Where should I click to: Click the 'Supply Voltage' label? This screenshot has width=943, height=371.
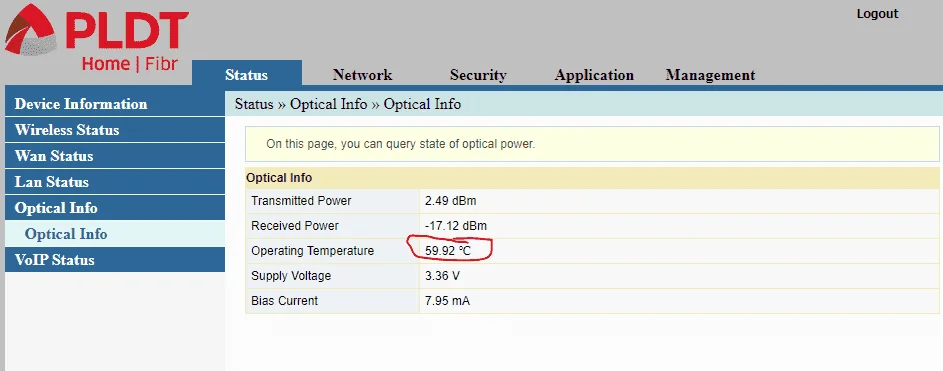(291, 276)
